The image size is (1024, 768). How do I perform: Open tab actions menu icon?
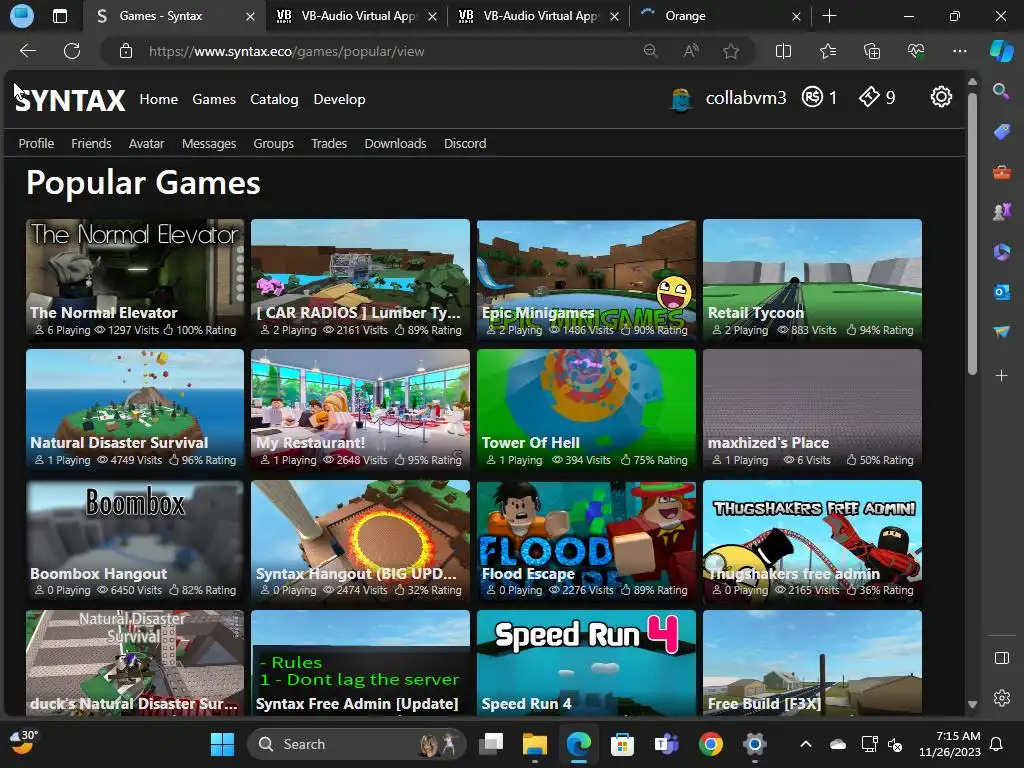59,16
